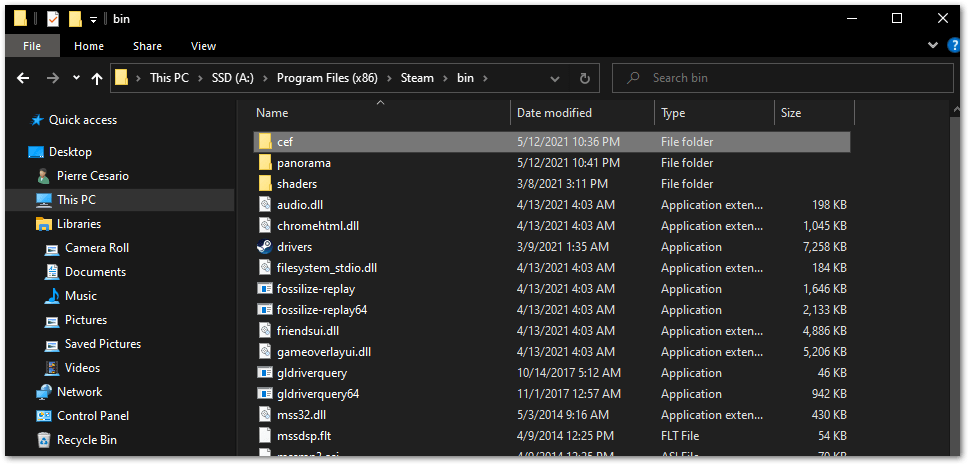Open the cef folder icon

[x=265, y=142]
